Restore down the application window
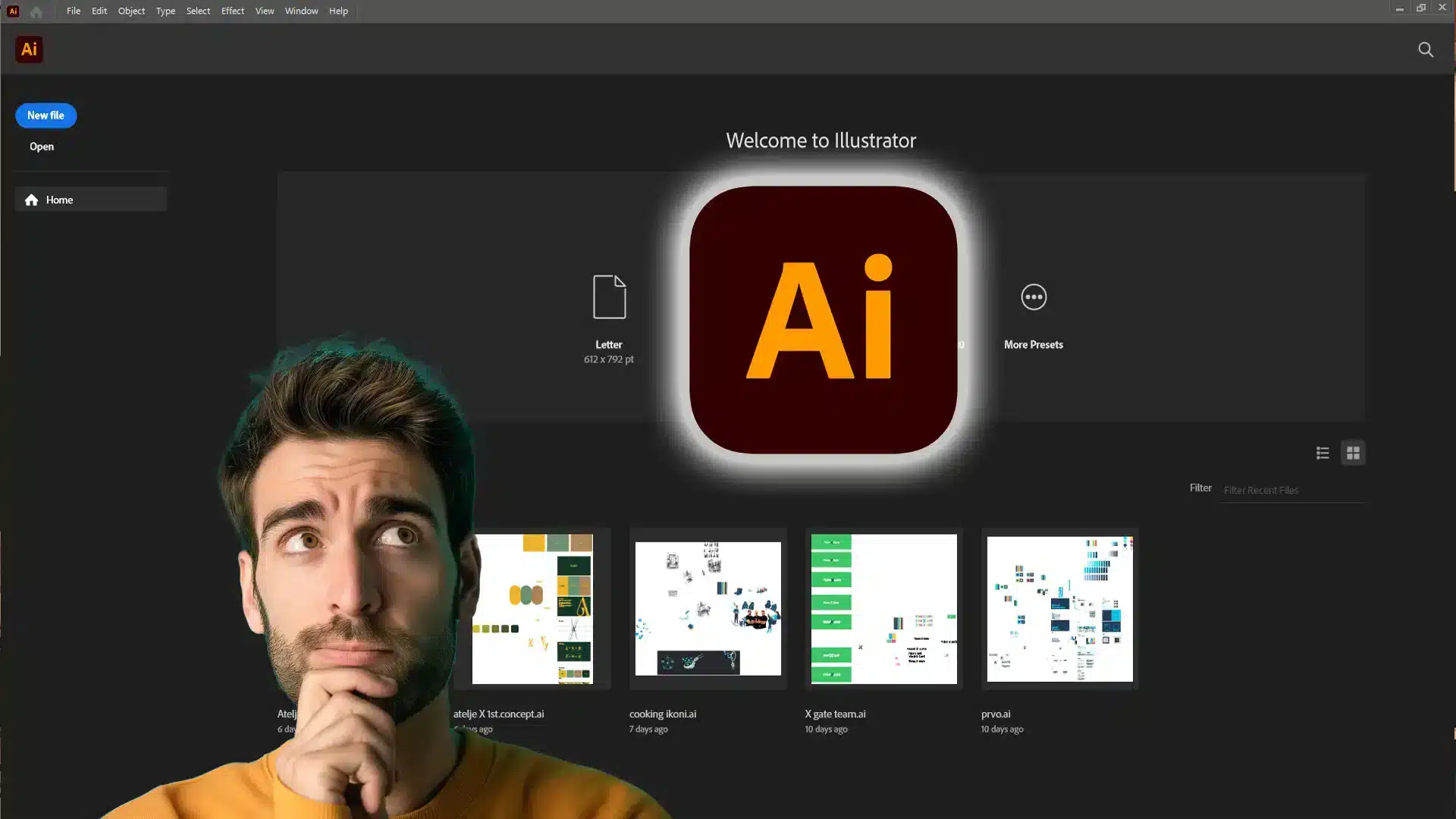Screen dimensions: 1456x819 [1421, 8]
